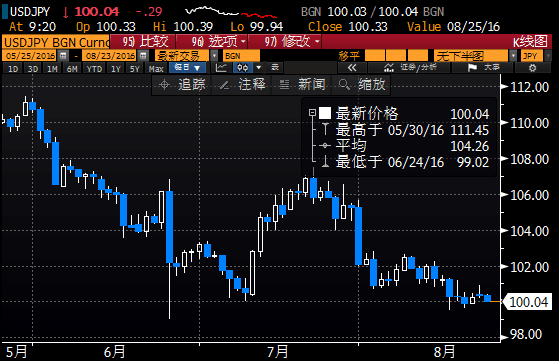Activate 追踪 crosshair tracking tool

point(182,85)
